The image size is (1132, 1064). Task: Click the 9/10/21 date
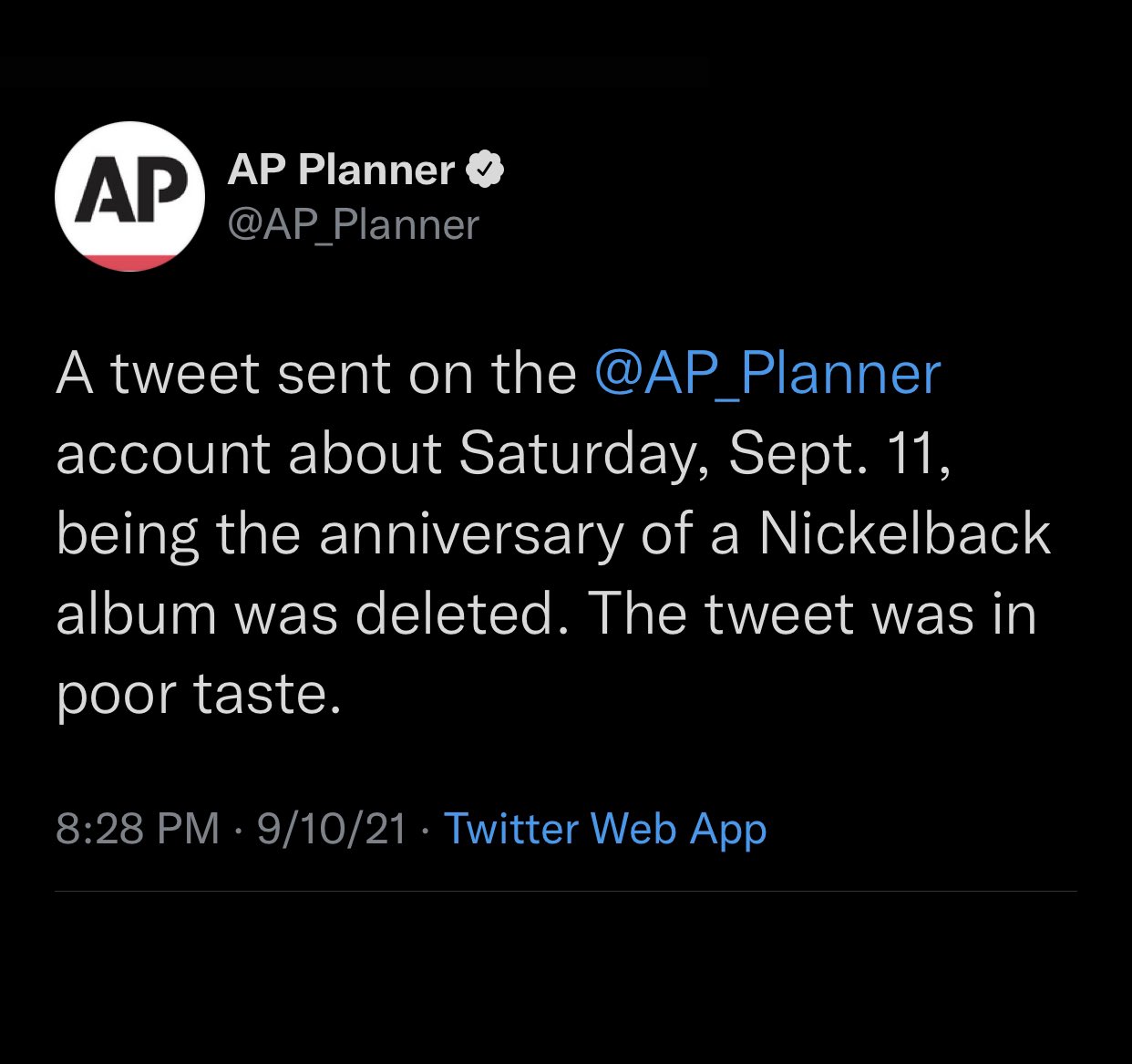(332, 829)
